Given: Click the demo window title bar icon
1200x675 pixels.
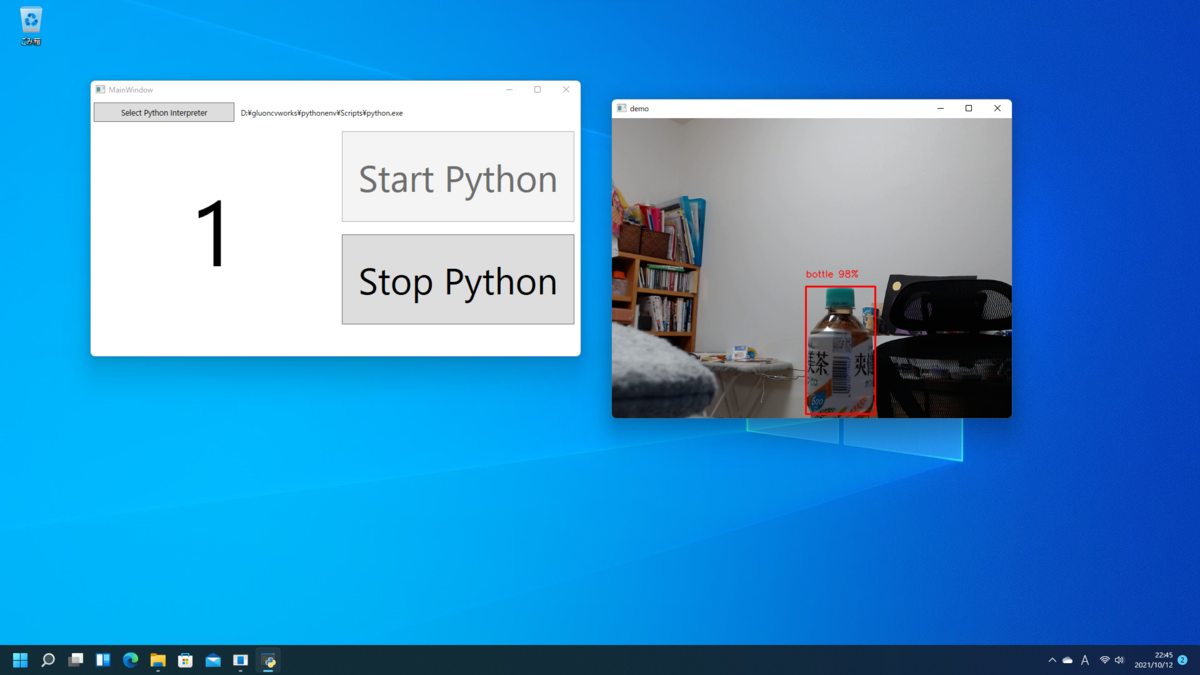Looking at the screenshot, I should tap(622, 108).
